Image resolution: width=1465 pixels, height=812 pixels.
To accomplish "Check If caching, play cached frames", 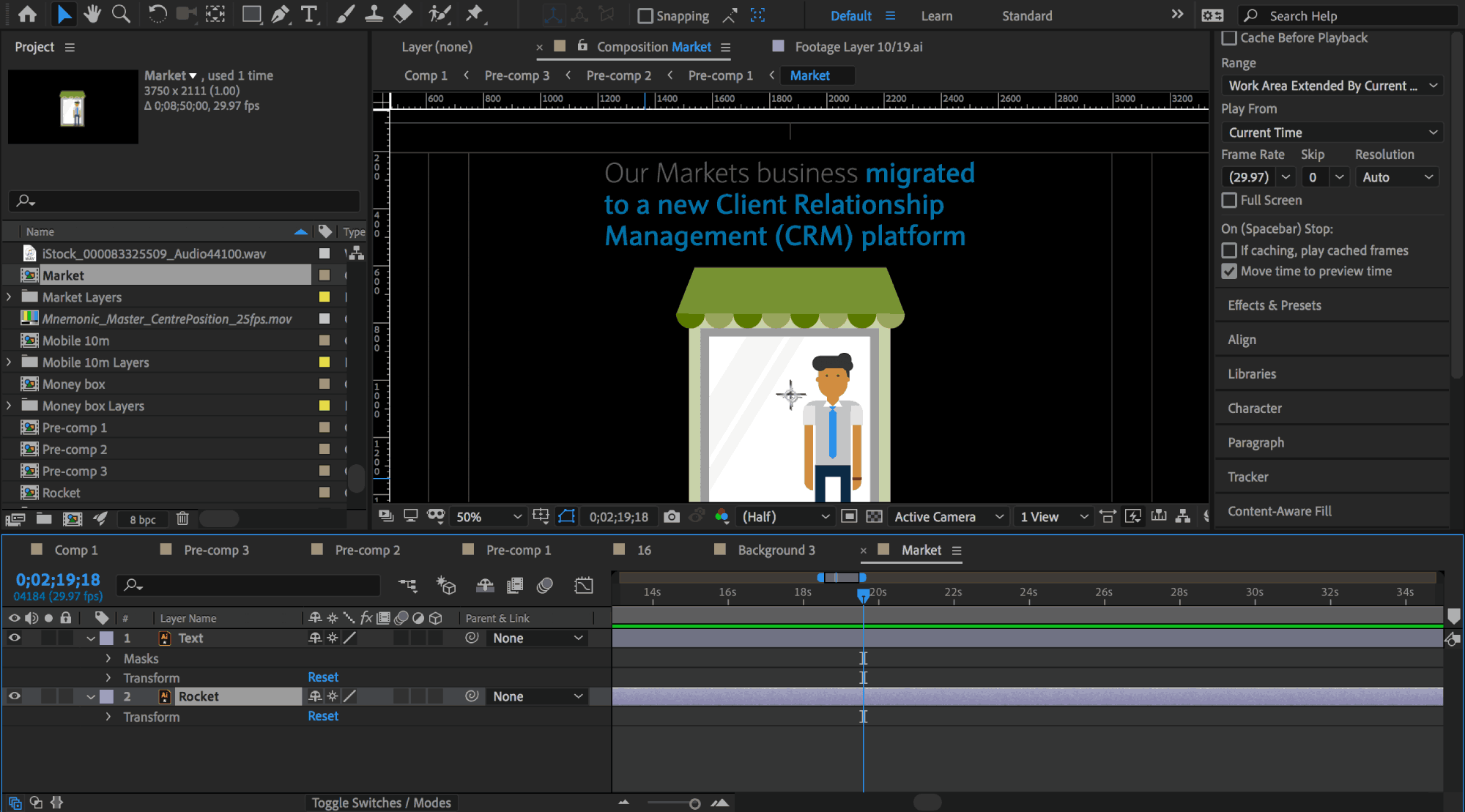I will click(x=1229, y=250).
